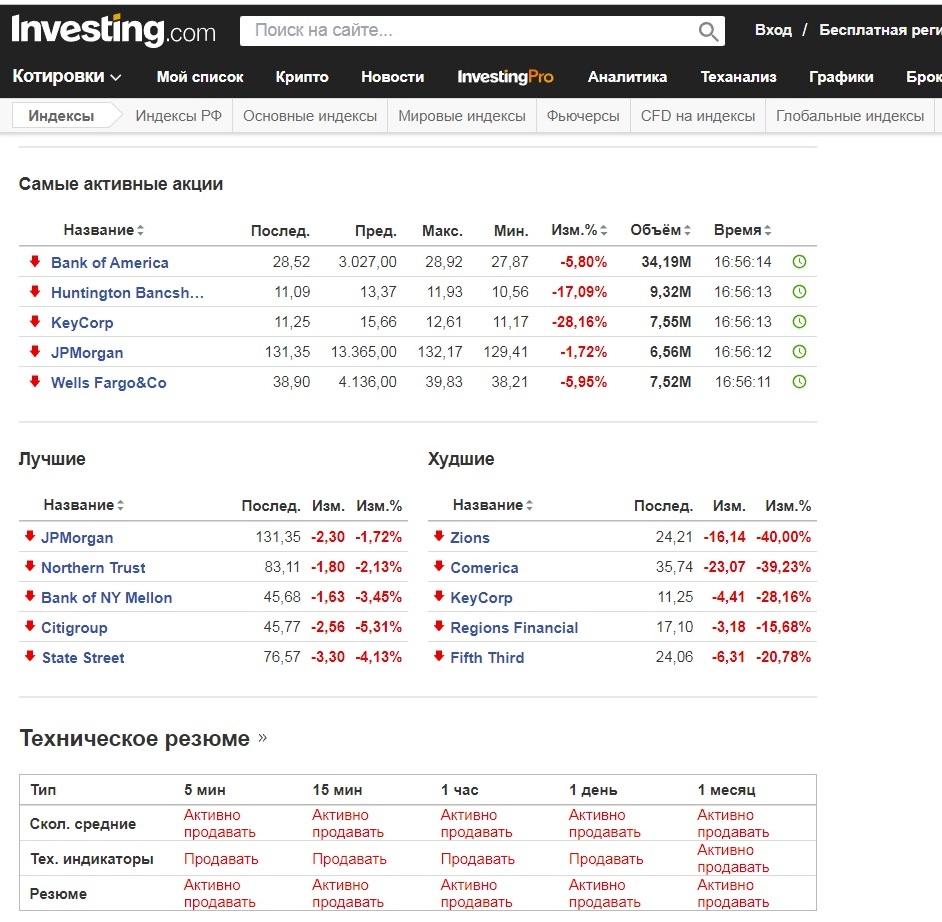Click the clock icon in Huntington Bancsh row
Image resolution: width=942 pixels, height=922 pixels.
pos(799,292)
